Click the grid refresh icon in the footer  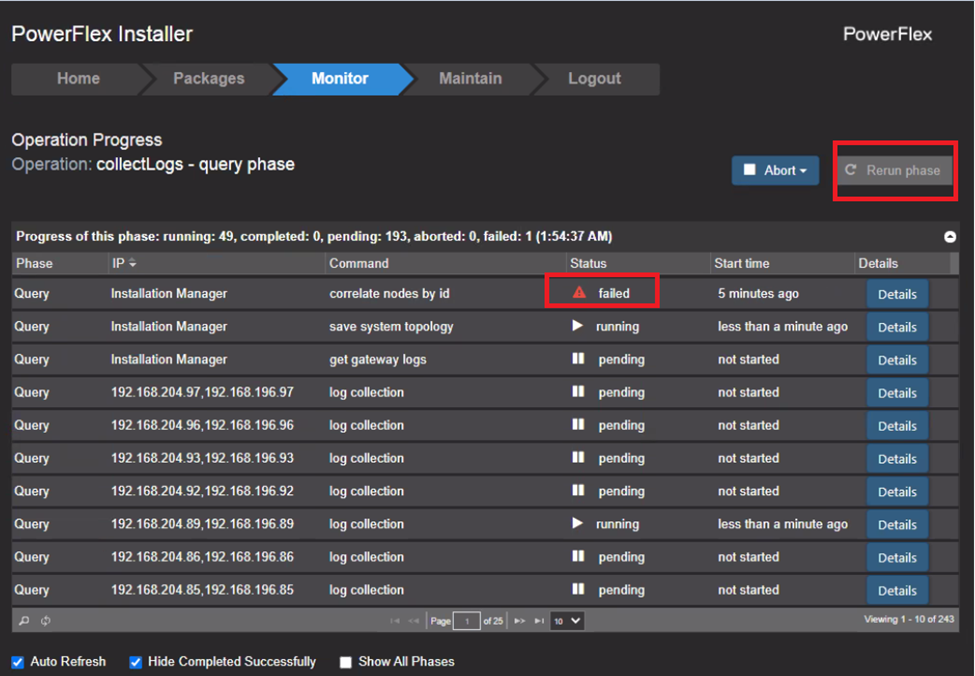pyautogui.click(x=44, y=621)
